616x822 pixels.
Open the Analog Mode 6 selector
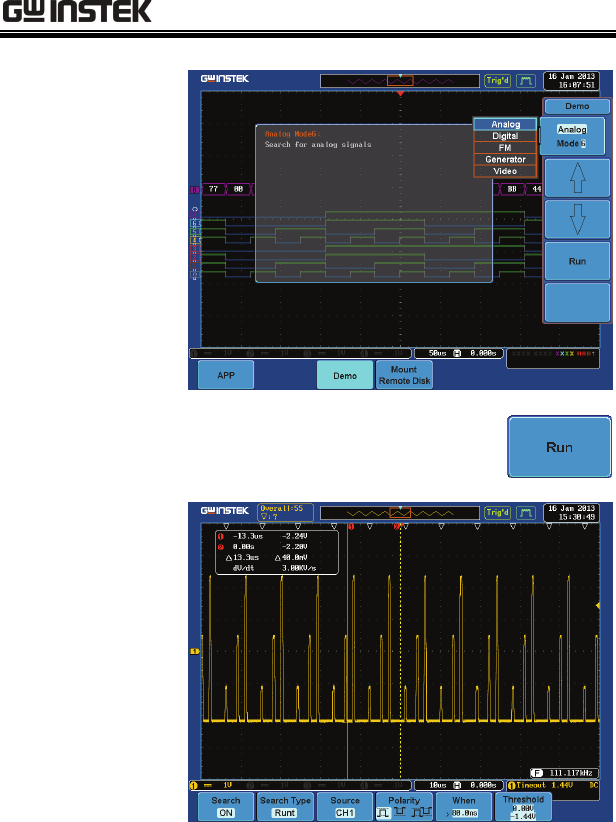(x=572, y=136)
